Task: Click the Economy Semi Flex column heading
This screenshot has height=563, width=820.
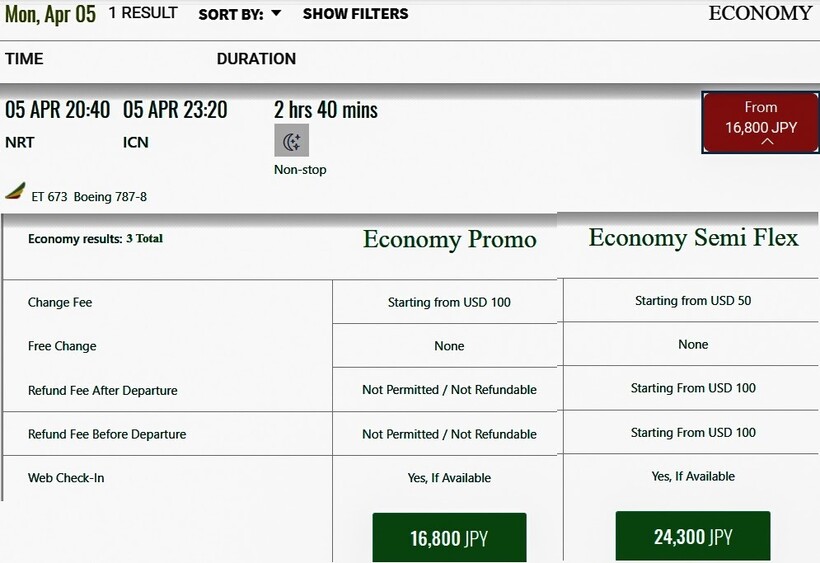Action: 693,238
